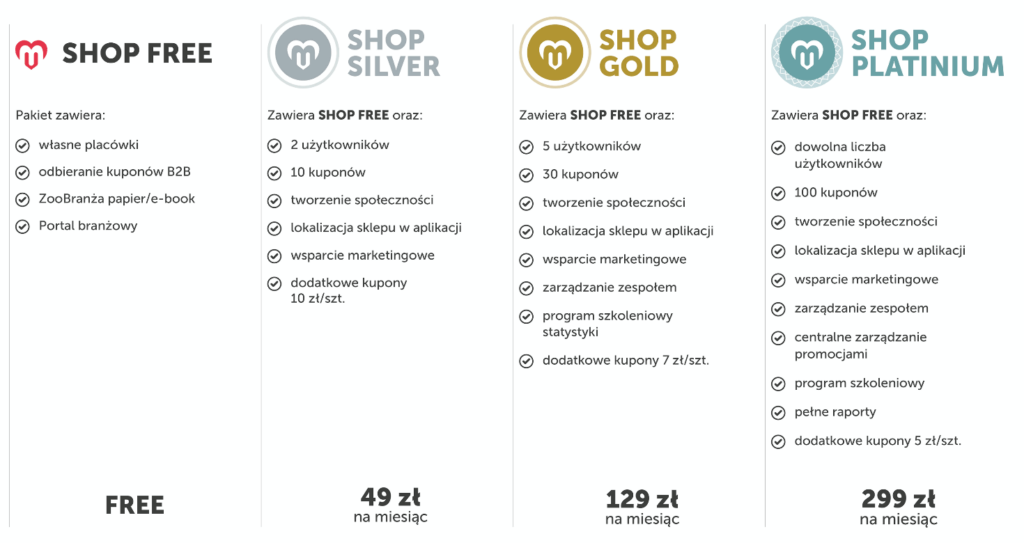Click checkmark next to własne placówki

tap(22, 145)
